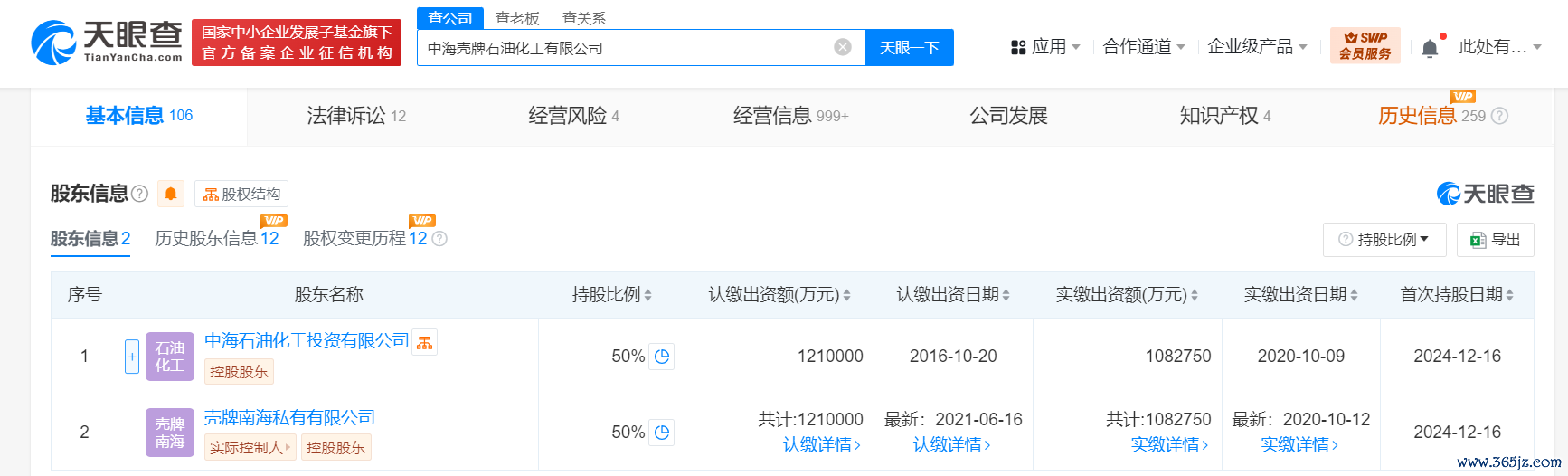Open the 持股比例 filter dropdown
The width and height of the screenshot is (1568, 476).
point(1384,240)
